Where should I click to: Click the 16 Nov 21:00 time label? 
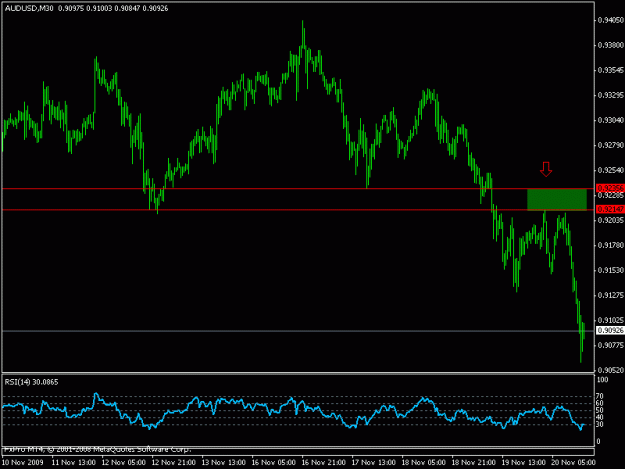324,463
